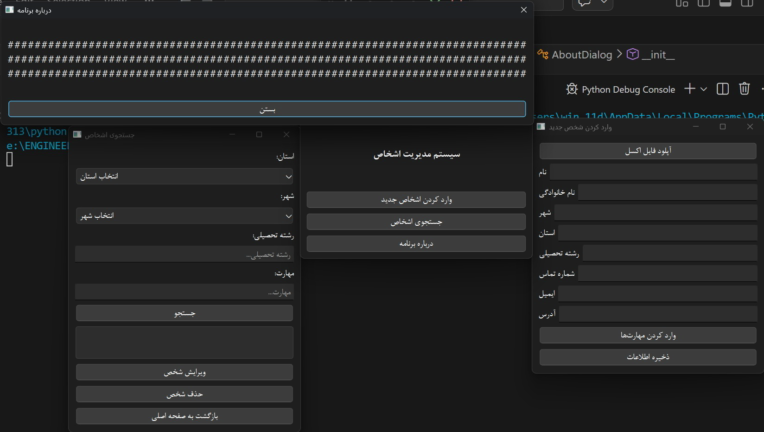
Task: Click وارد کردن مهارت‌ها button
Action: click(x=648, y=335)
